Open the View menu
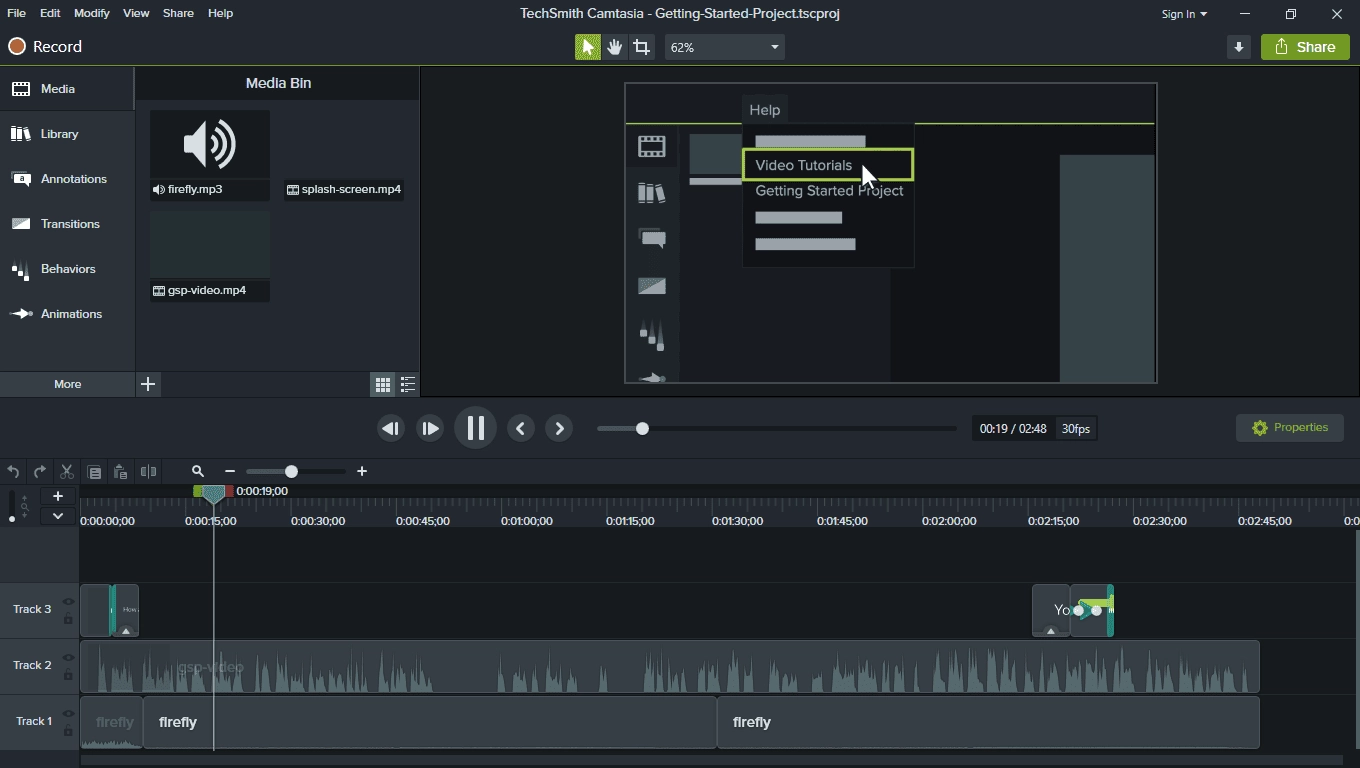This screenshot has width=1360, height=768. click(x=136, y=13)
